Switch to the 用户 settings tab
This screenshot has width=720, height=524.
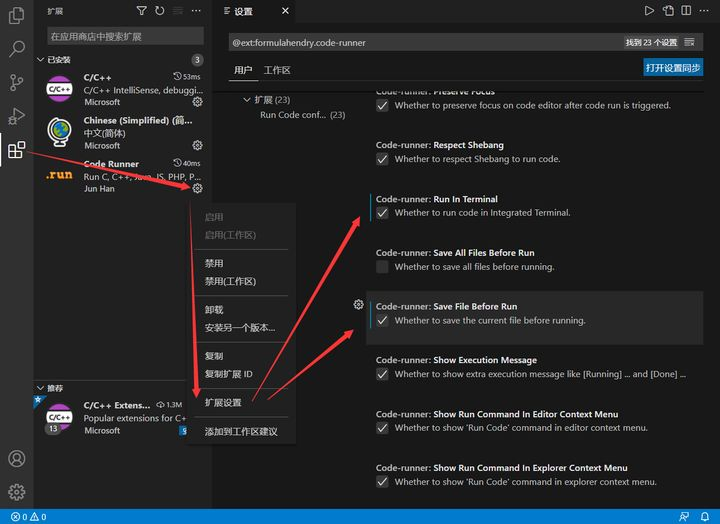tap(243, 70)
